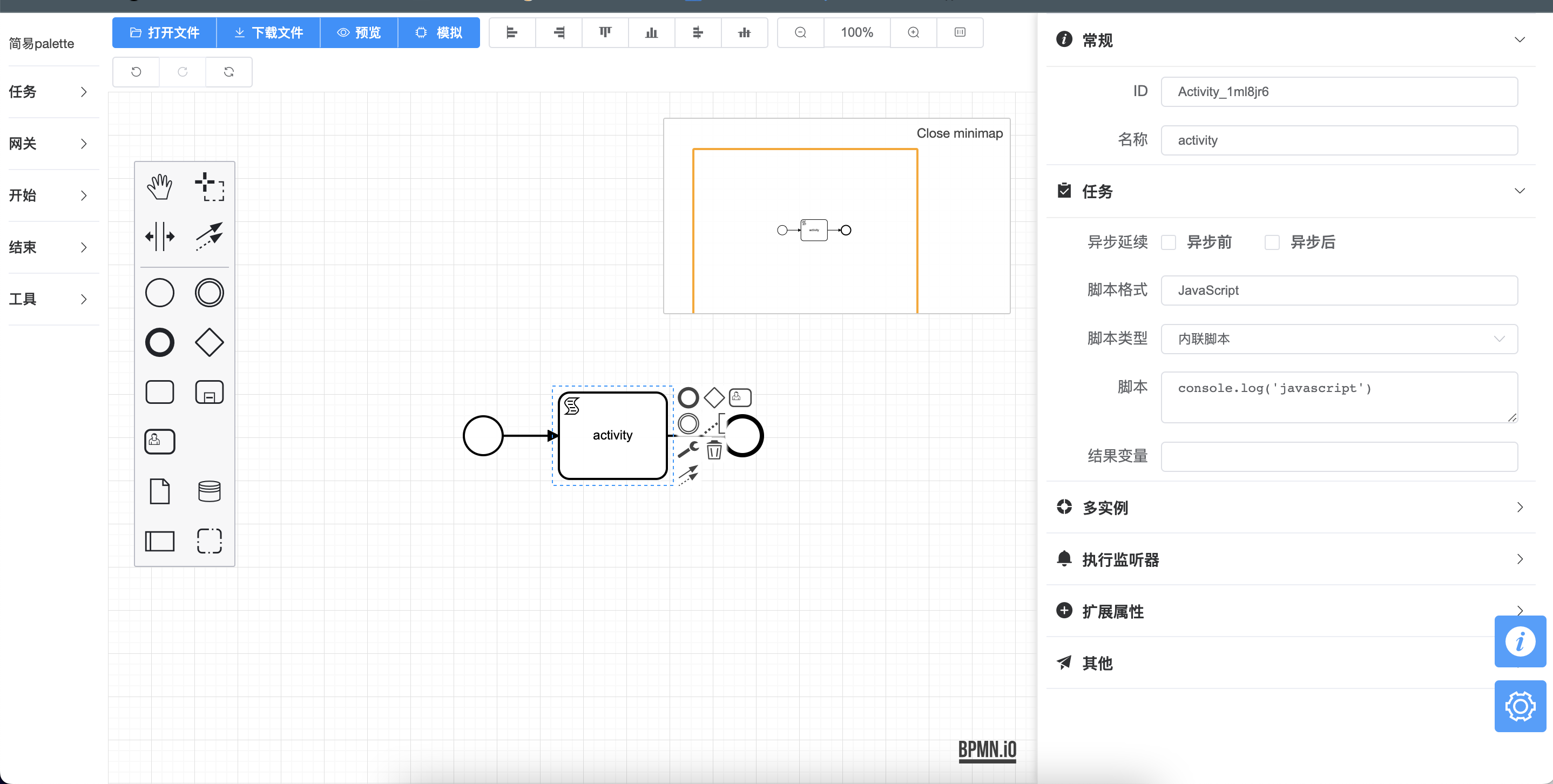Create an end event from the palette
1553x784 pixels.
pyautogui.click(x=160, y=342)
